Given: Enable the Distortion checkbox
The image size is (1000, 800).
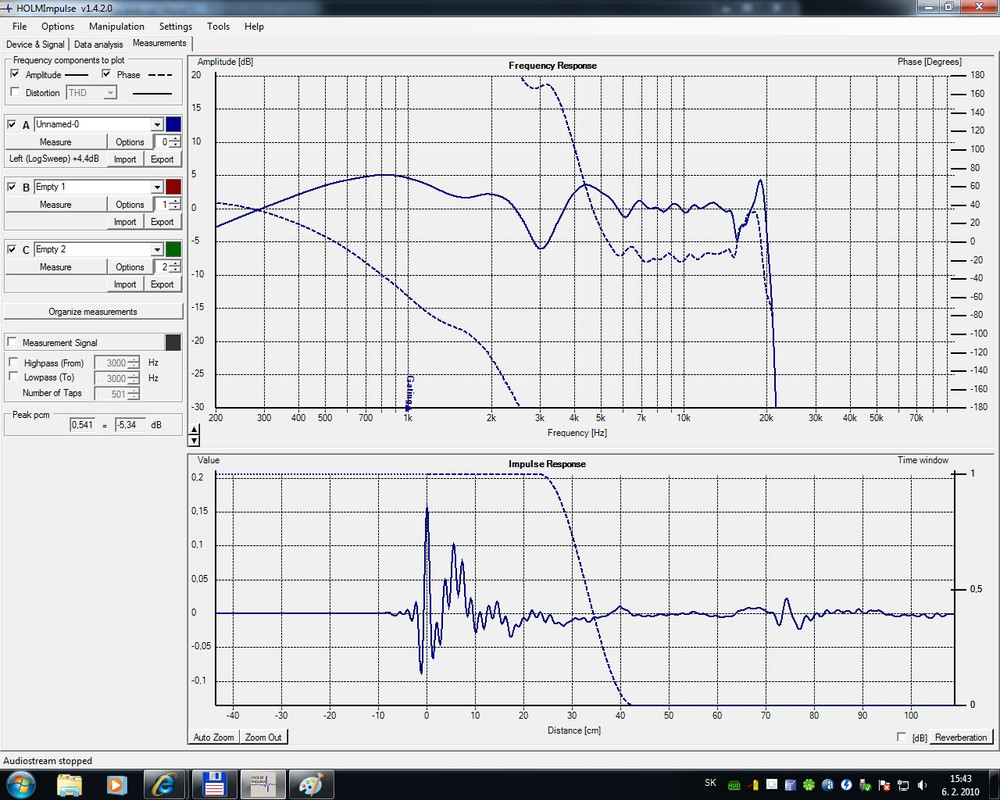Looking at the screenshot, I should click(15, 93).
